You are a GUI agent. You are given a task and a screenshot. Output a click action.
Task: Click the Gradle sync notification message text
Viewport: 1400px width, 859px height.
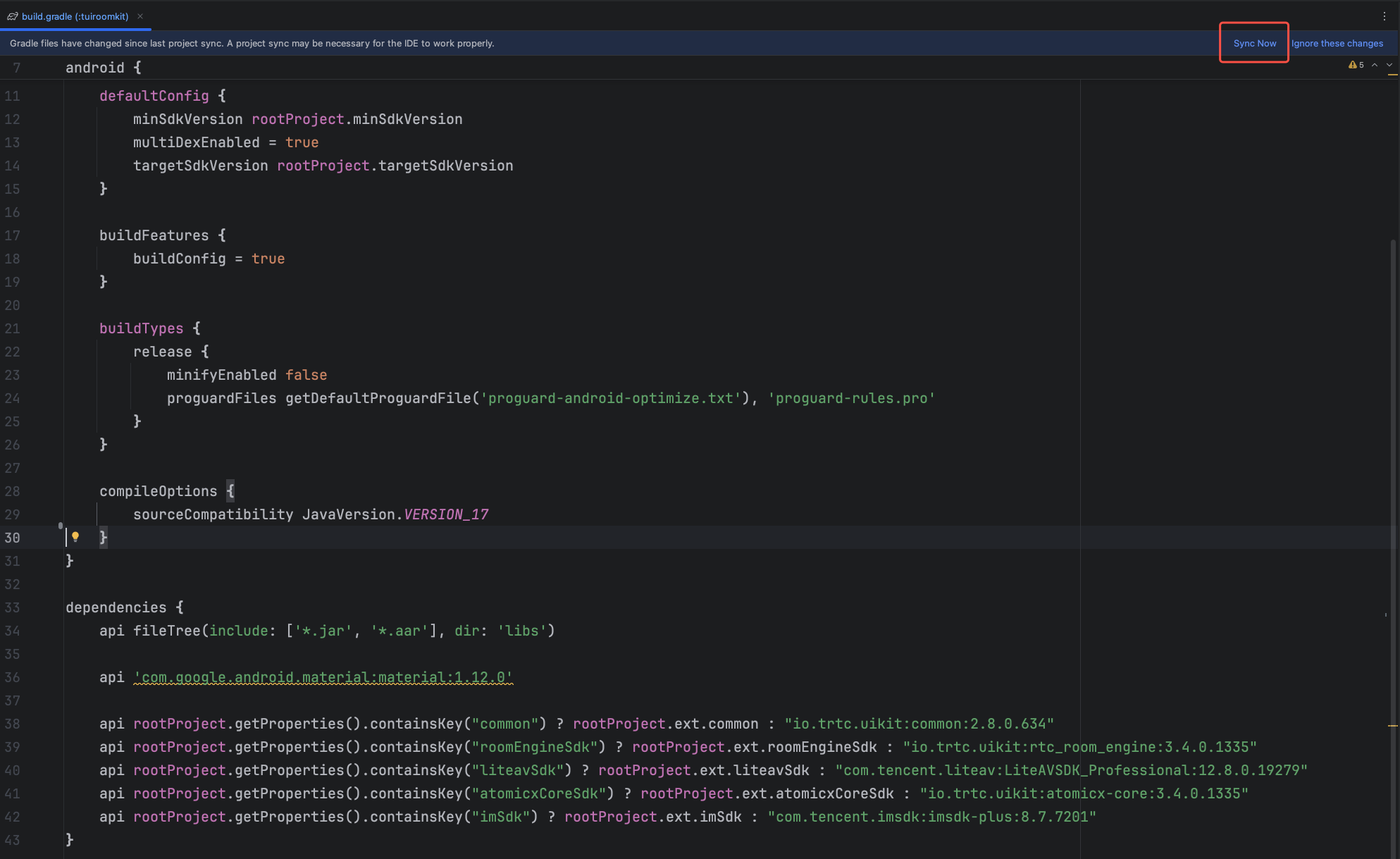point(252,43)
